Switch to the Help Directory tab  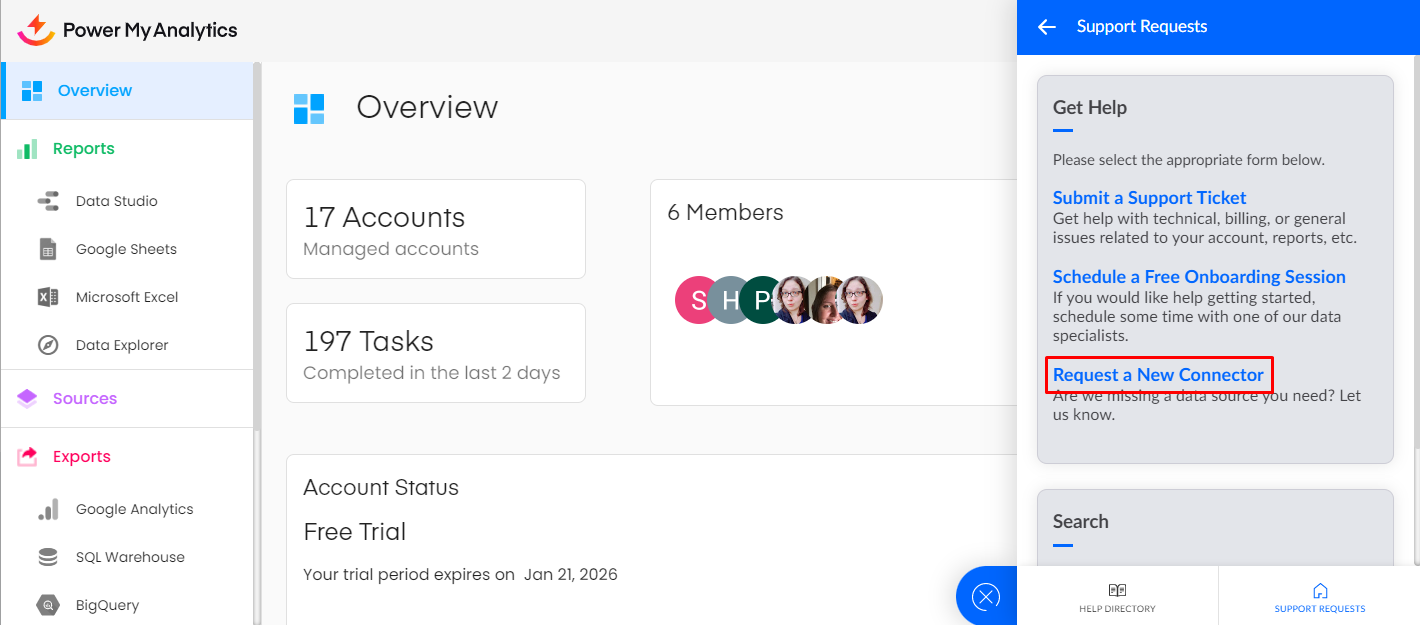[x=1117, y=597]
